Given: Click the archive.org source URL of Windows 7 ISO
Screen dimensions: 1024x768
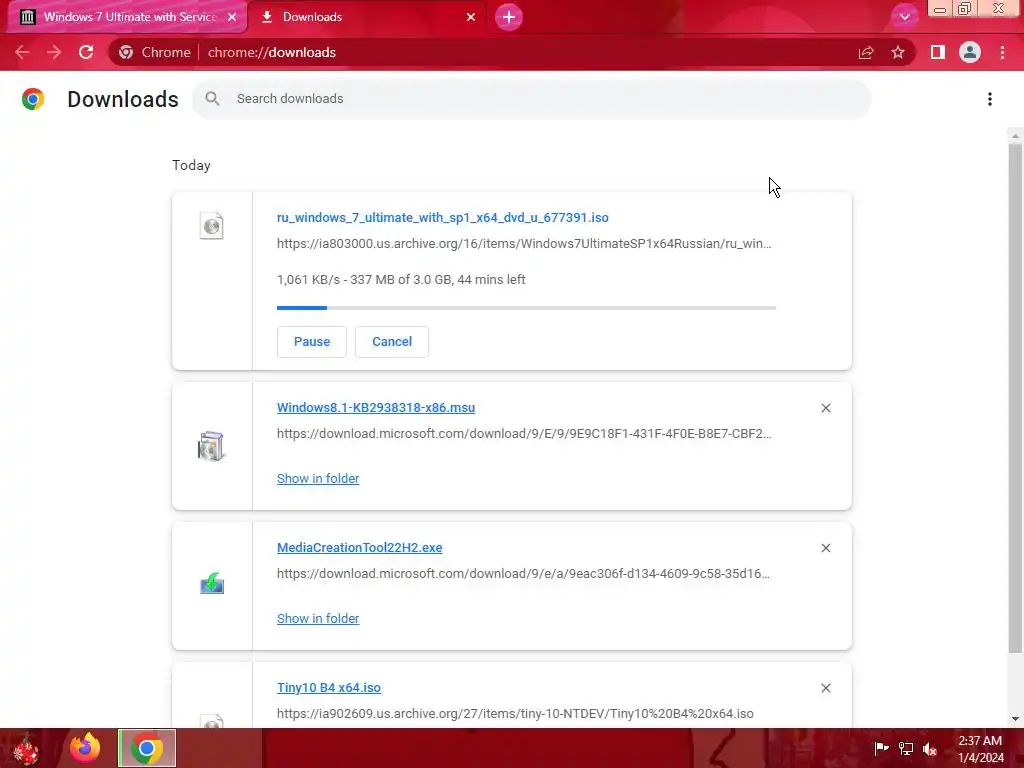Looking at the screenshot, I should tap(524, 244).
